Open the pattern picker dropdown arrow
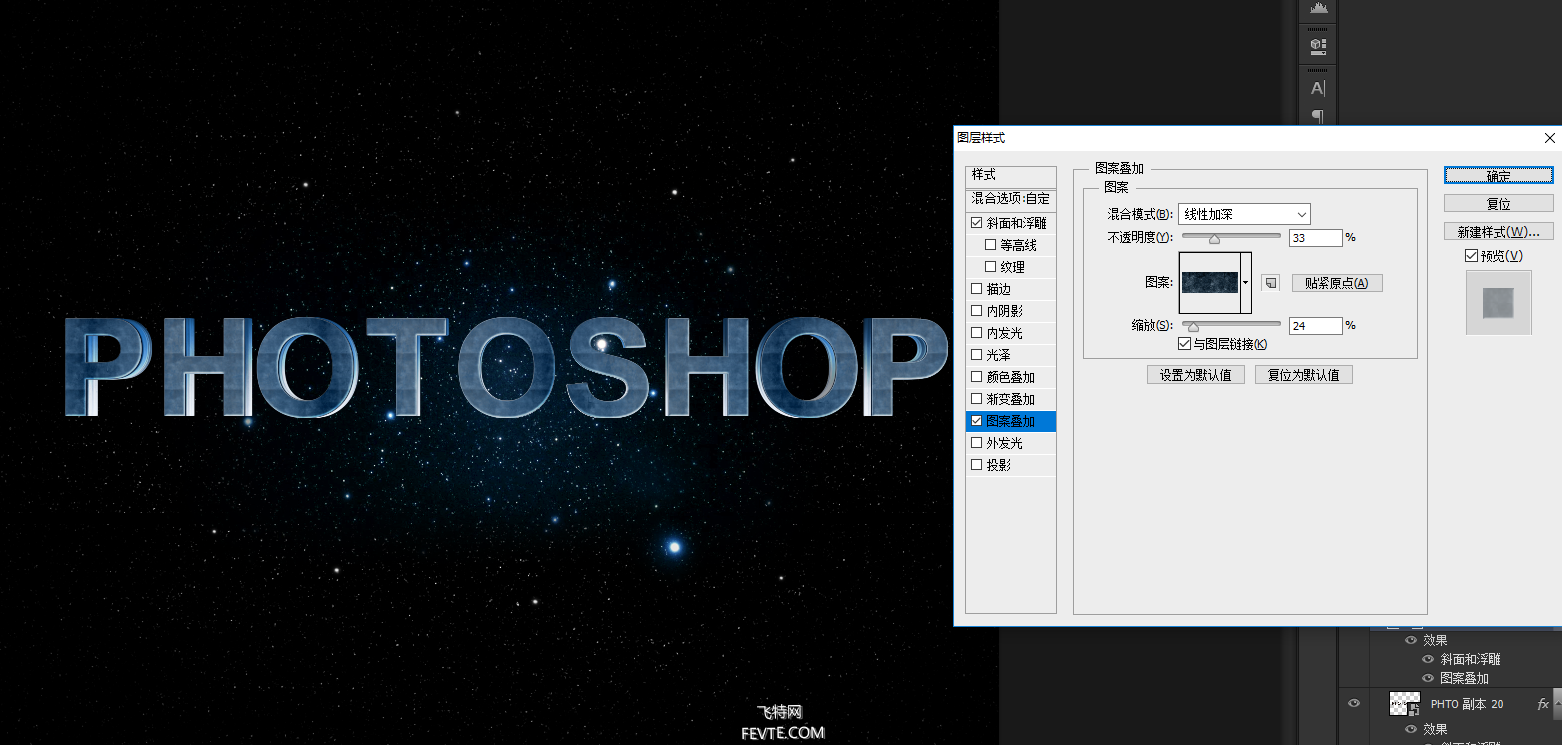 pos(1246,283)
